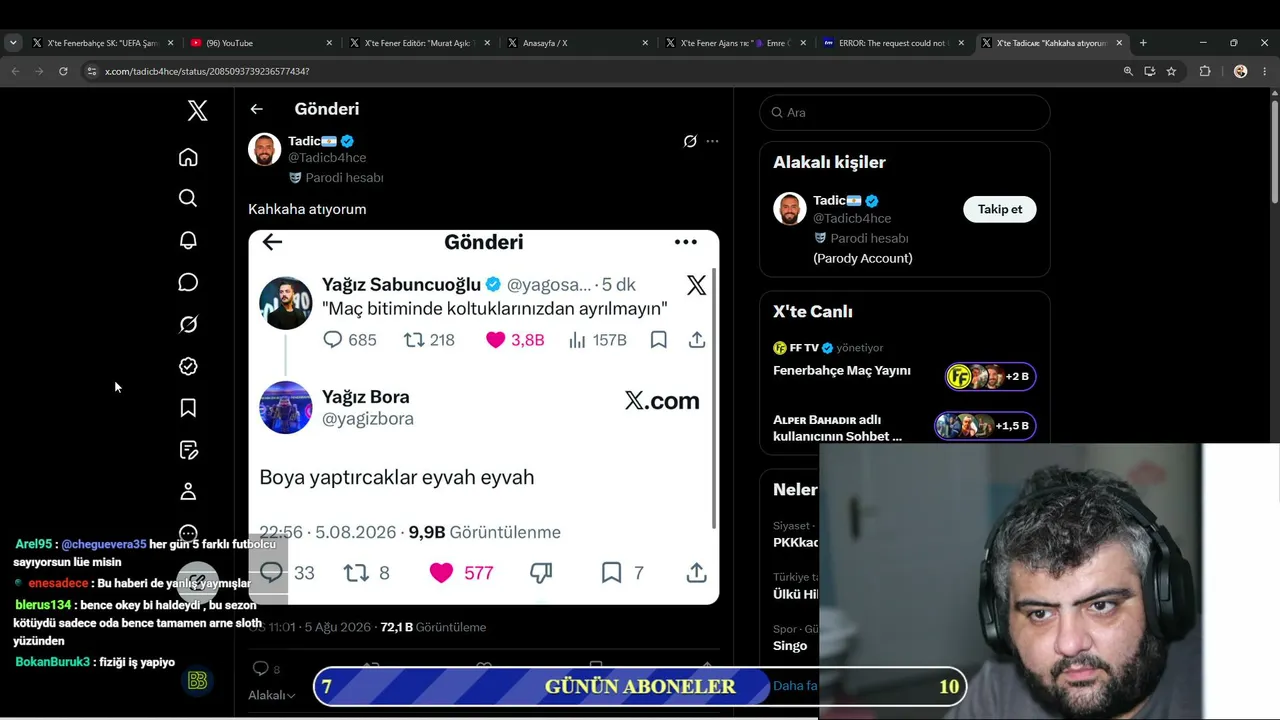Open the Alper Bahadır Sohbet live space

tap(837, 428)
